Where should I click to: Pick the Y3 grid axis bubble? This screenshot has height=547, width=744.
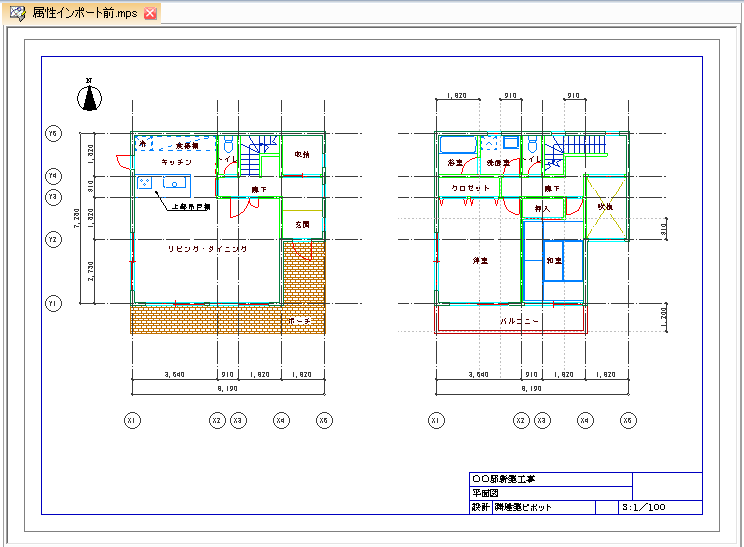click(x=53, y=197)
